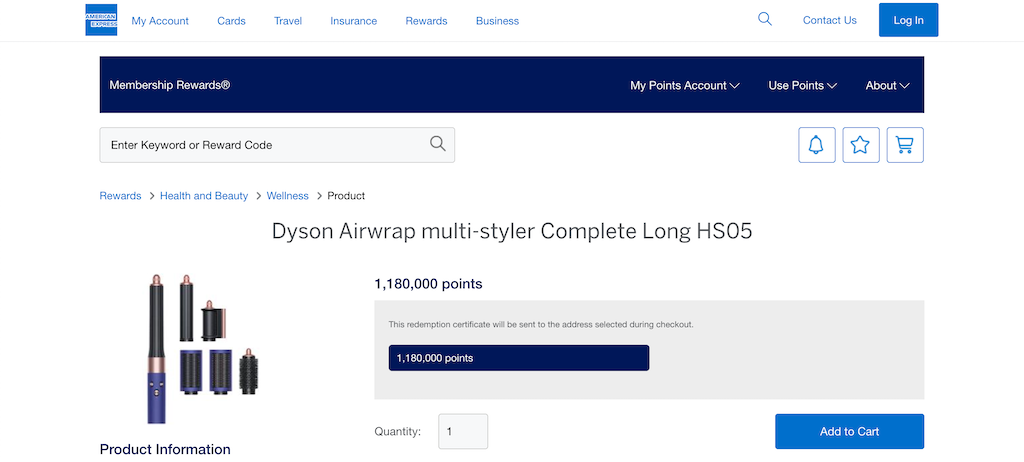The height and width of the screenshot is (462, 1024).
Task: Click the Dyson Airwrap product title text
Action: 512,231
